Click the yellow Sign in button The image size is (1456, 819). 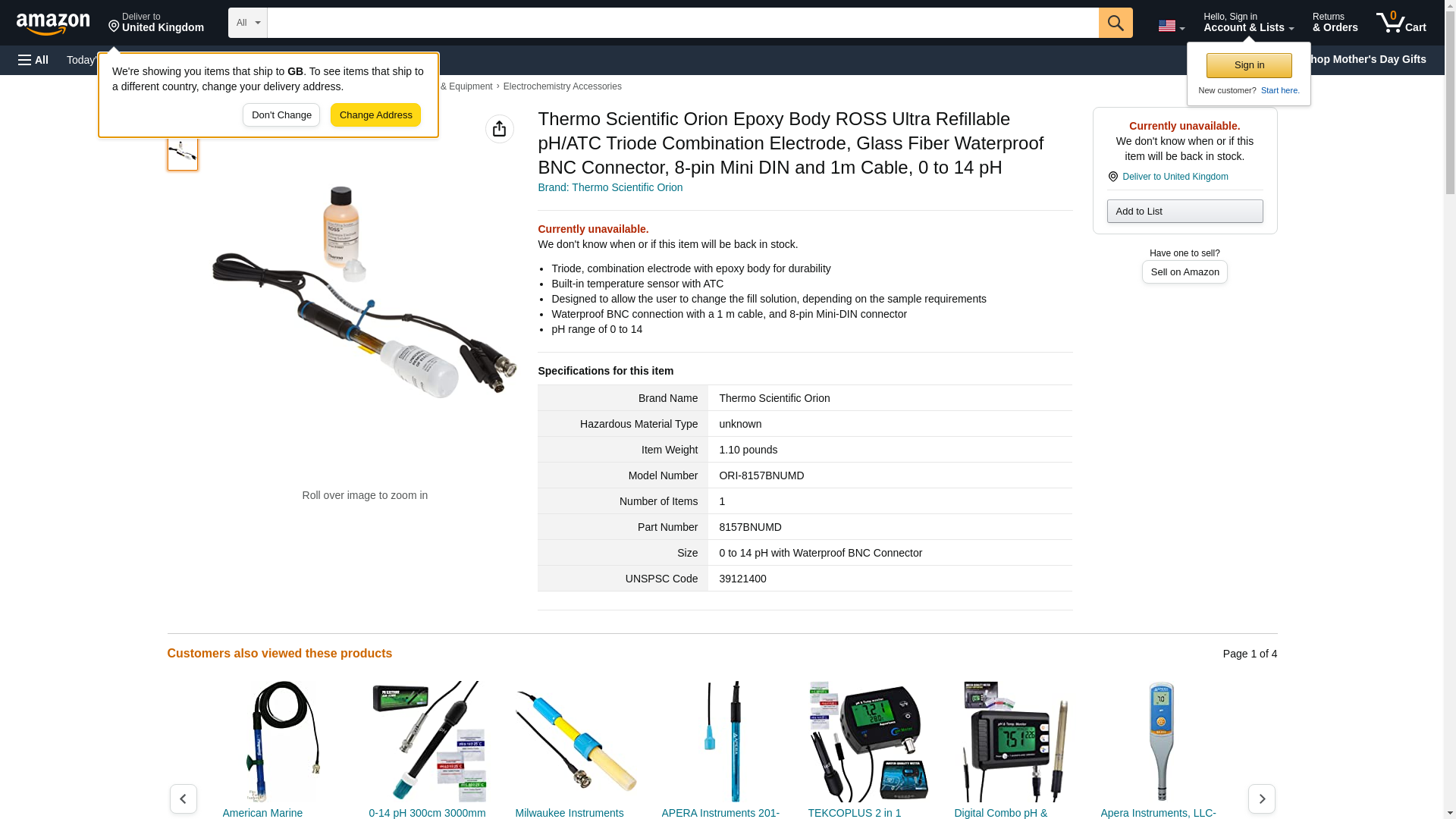point(1249,65)
